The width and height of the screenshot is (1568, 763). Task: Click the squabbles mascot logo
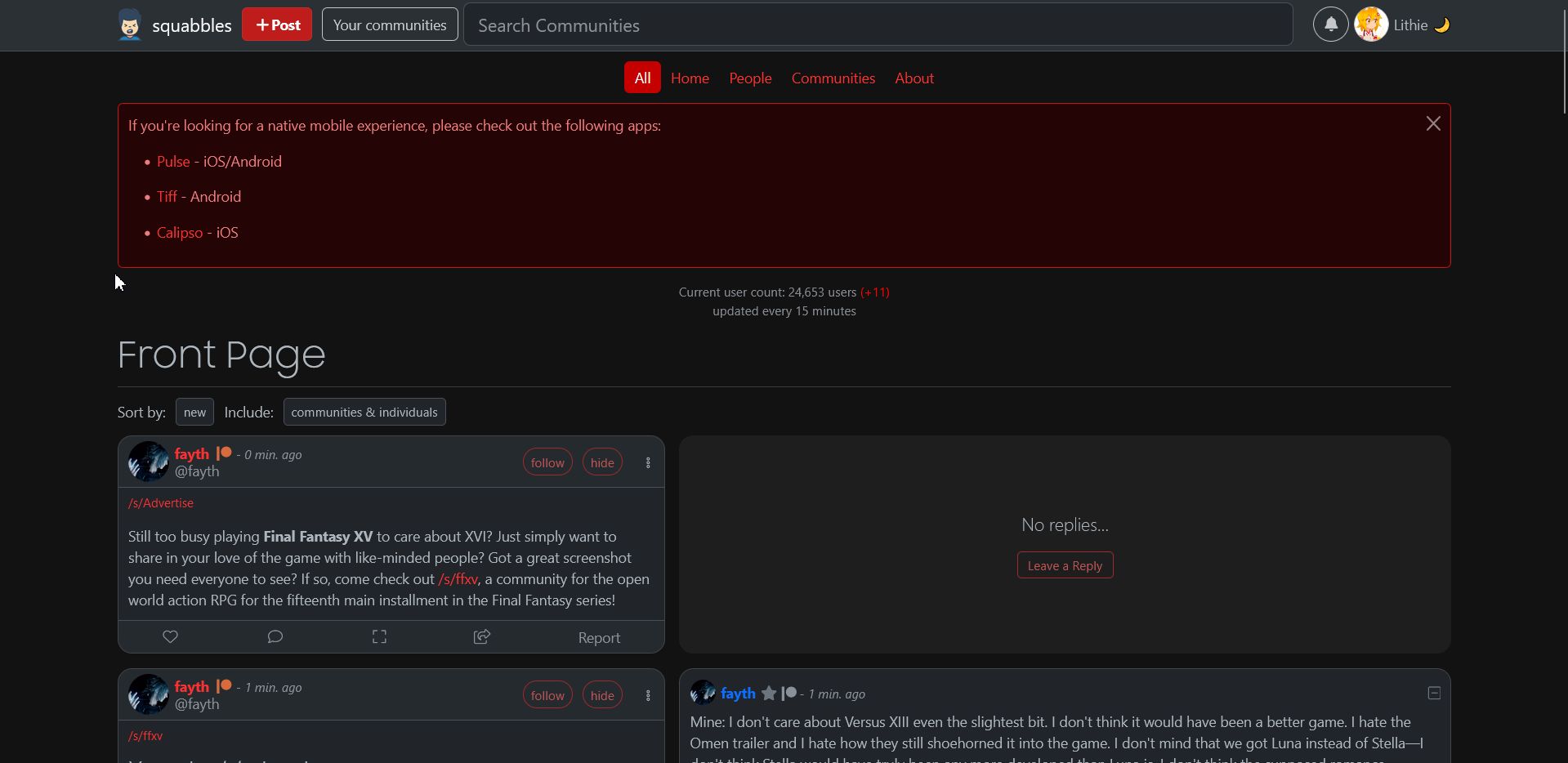coord(129,25)
